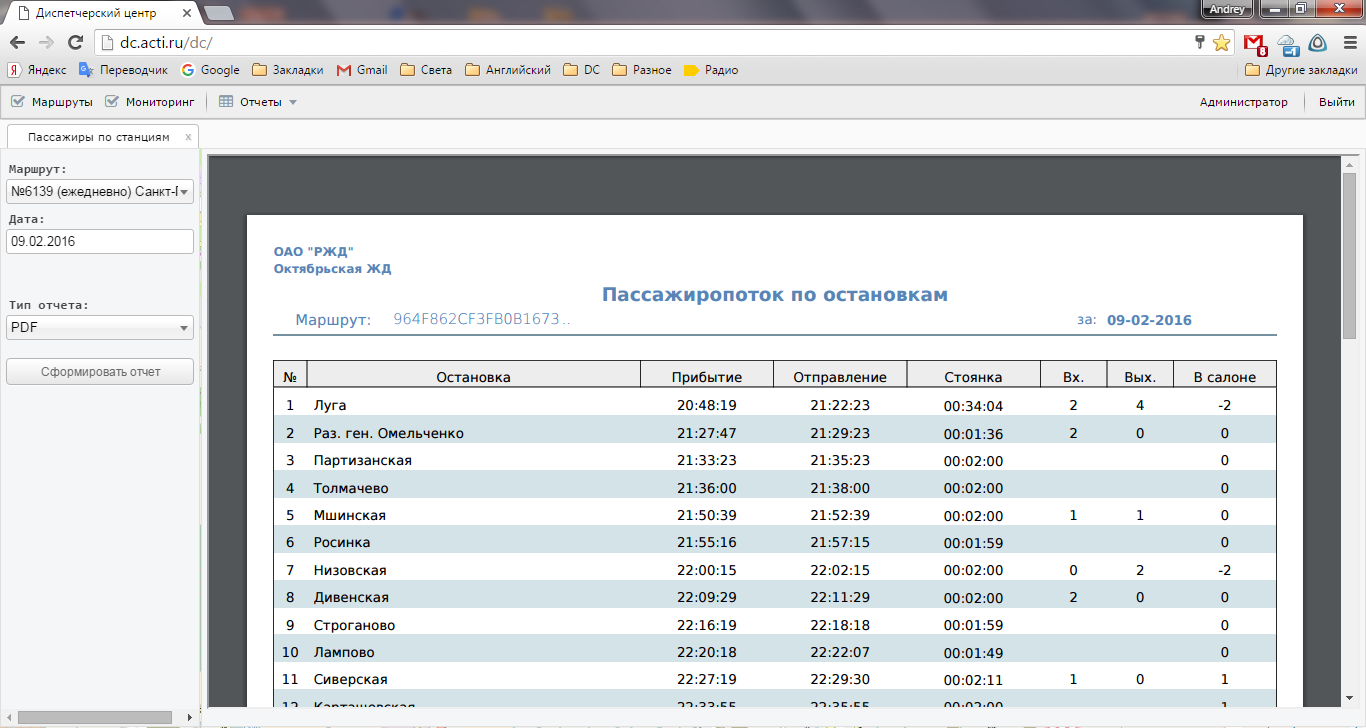
Task: Click the Строганово stop name
Action: [354, 625]
